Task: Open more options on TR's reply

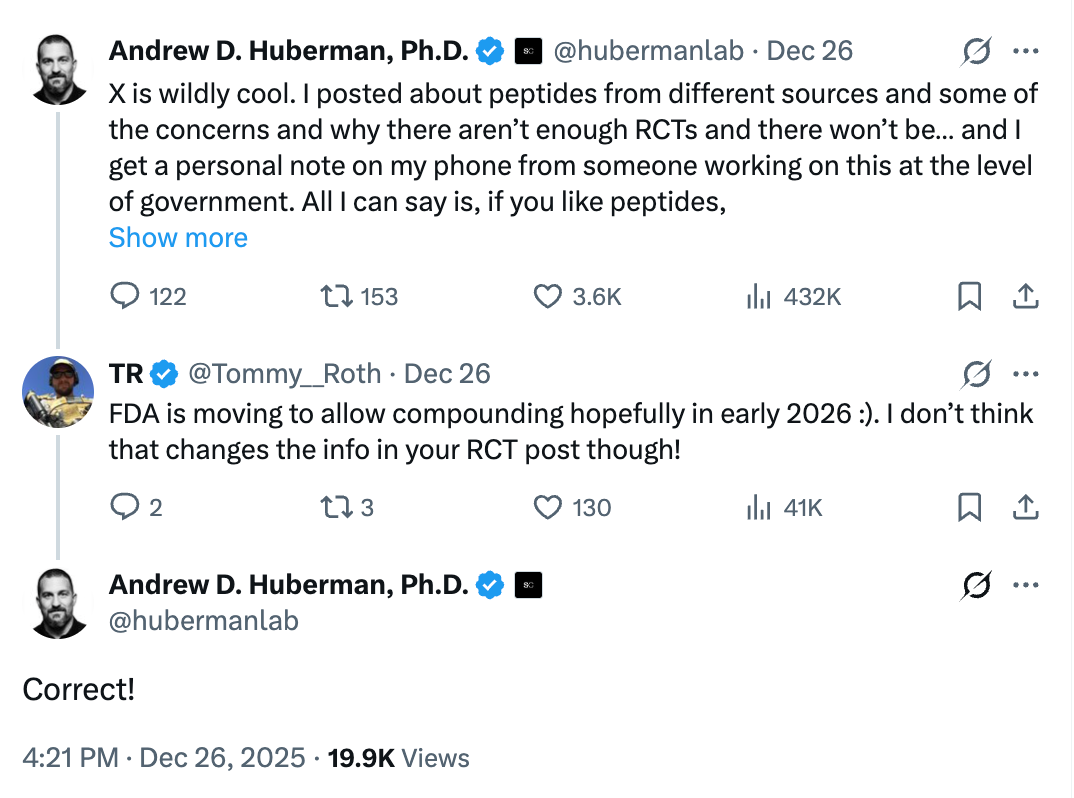Action: point(1026,374)
